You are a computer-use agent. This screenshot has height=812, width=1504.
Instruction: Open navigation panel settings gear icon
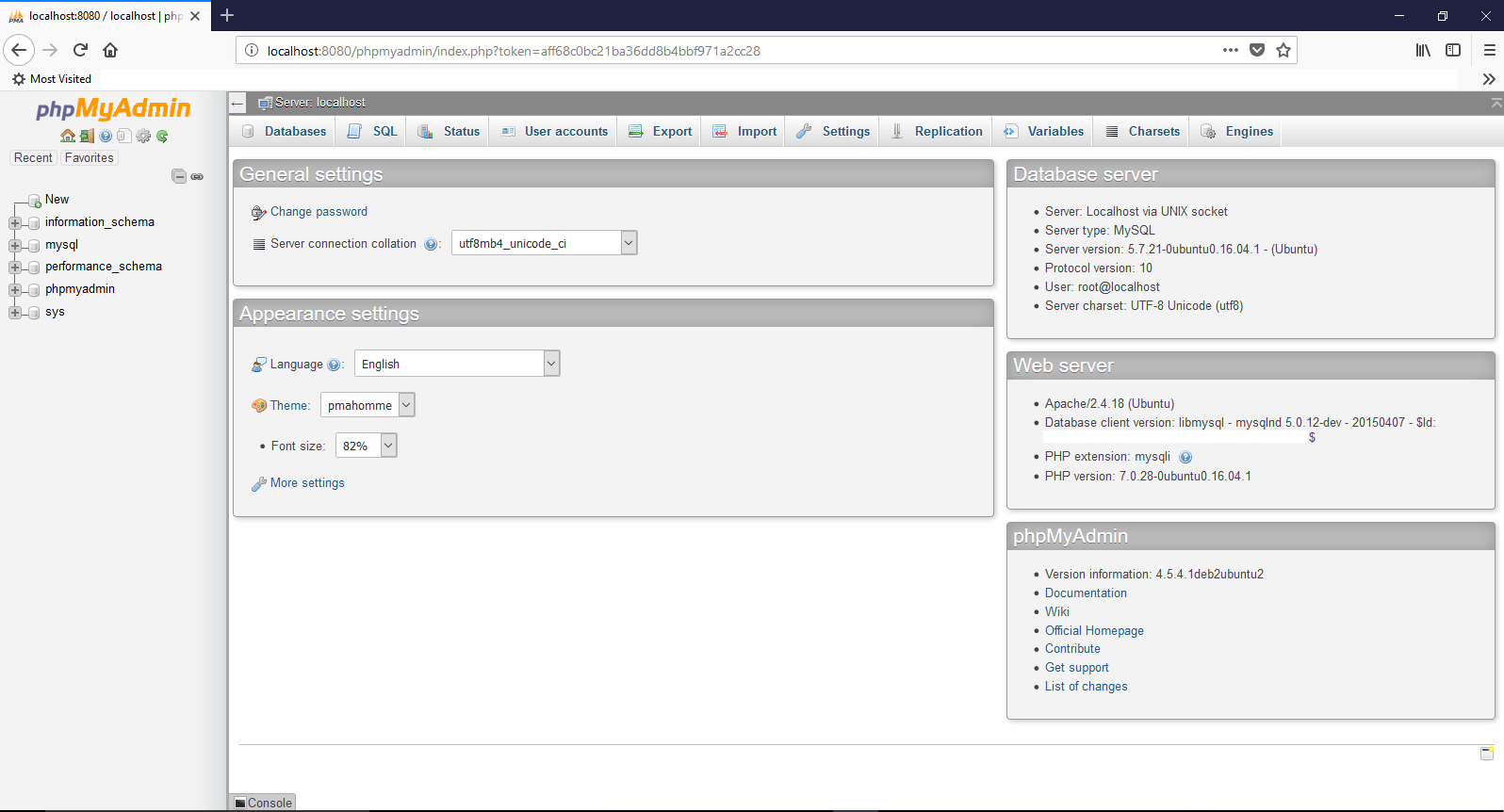[143, 136]
